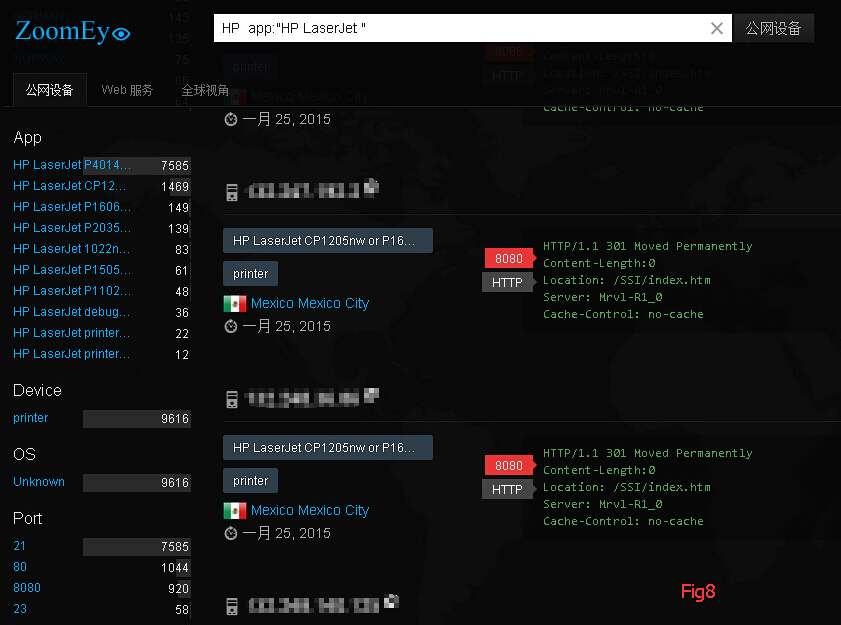Click the device icon beside the first blurred IP
841x625 pixels.
click(x=232, y=192)
